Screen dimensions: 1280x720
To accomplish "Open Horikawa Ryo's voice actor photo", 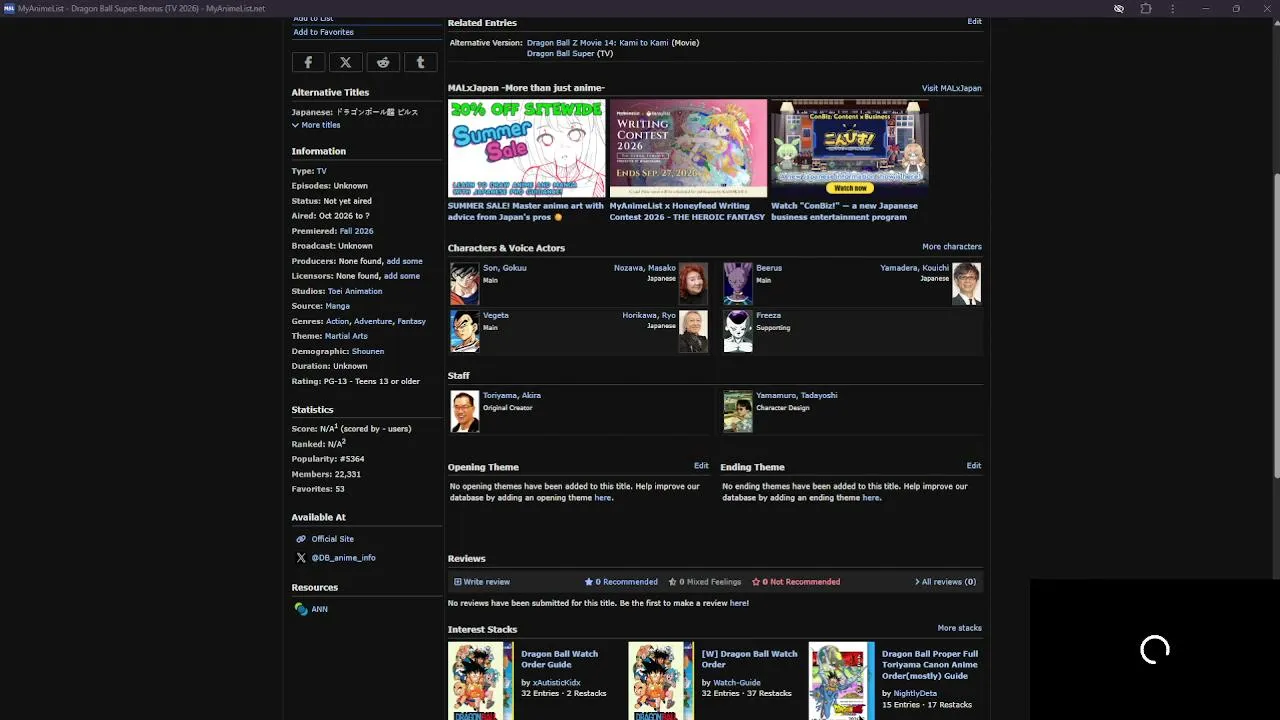I will [693, 331].
